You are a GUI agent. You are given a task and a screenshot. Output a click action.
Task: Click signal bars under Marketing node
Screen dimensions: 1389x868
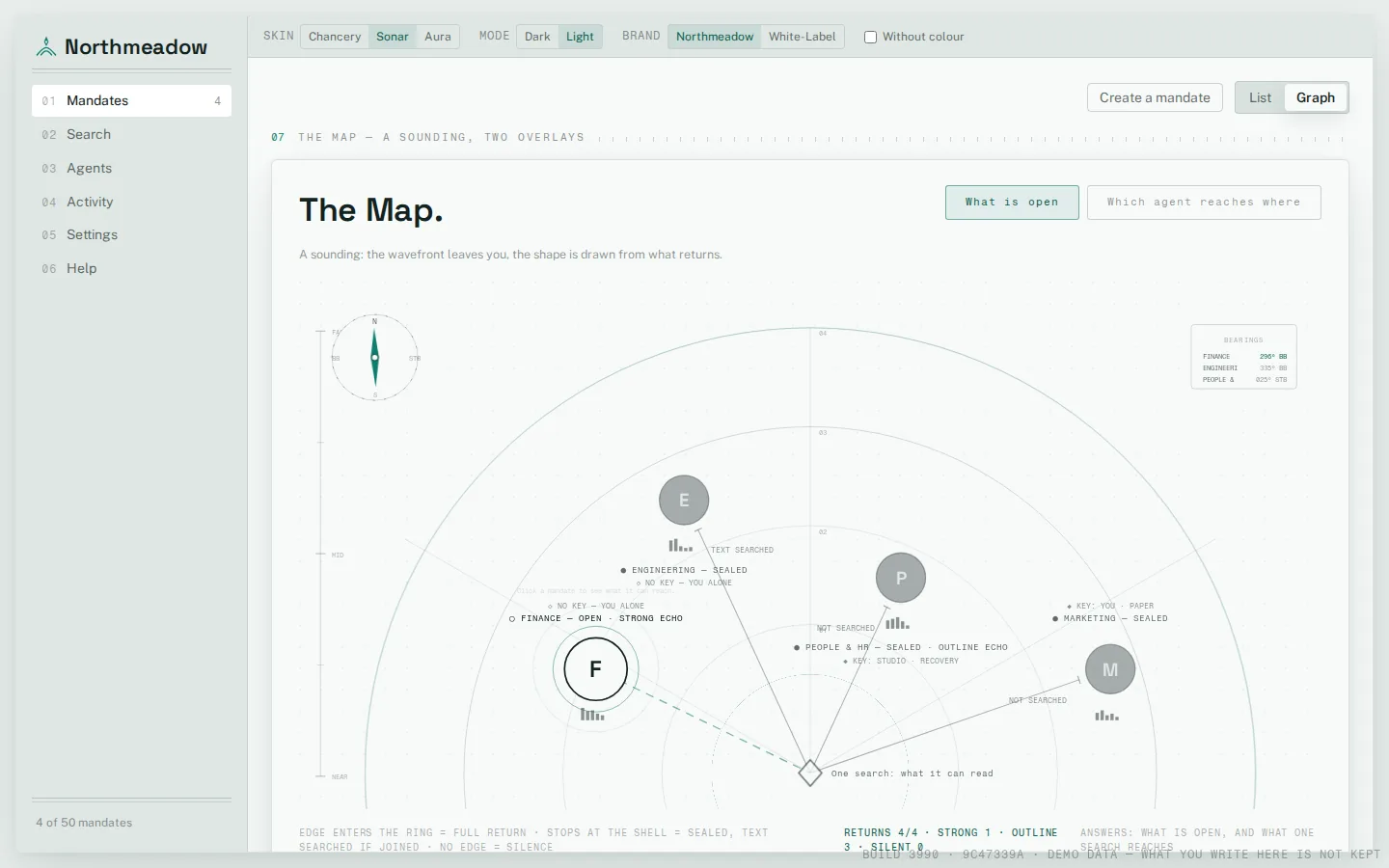pos(1107,716)
